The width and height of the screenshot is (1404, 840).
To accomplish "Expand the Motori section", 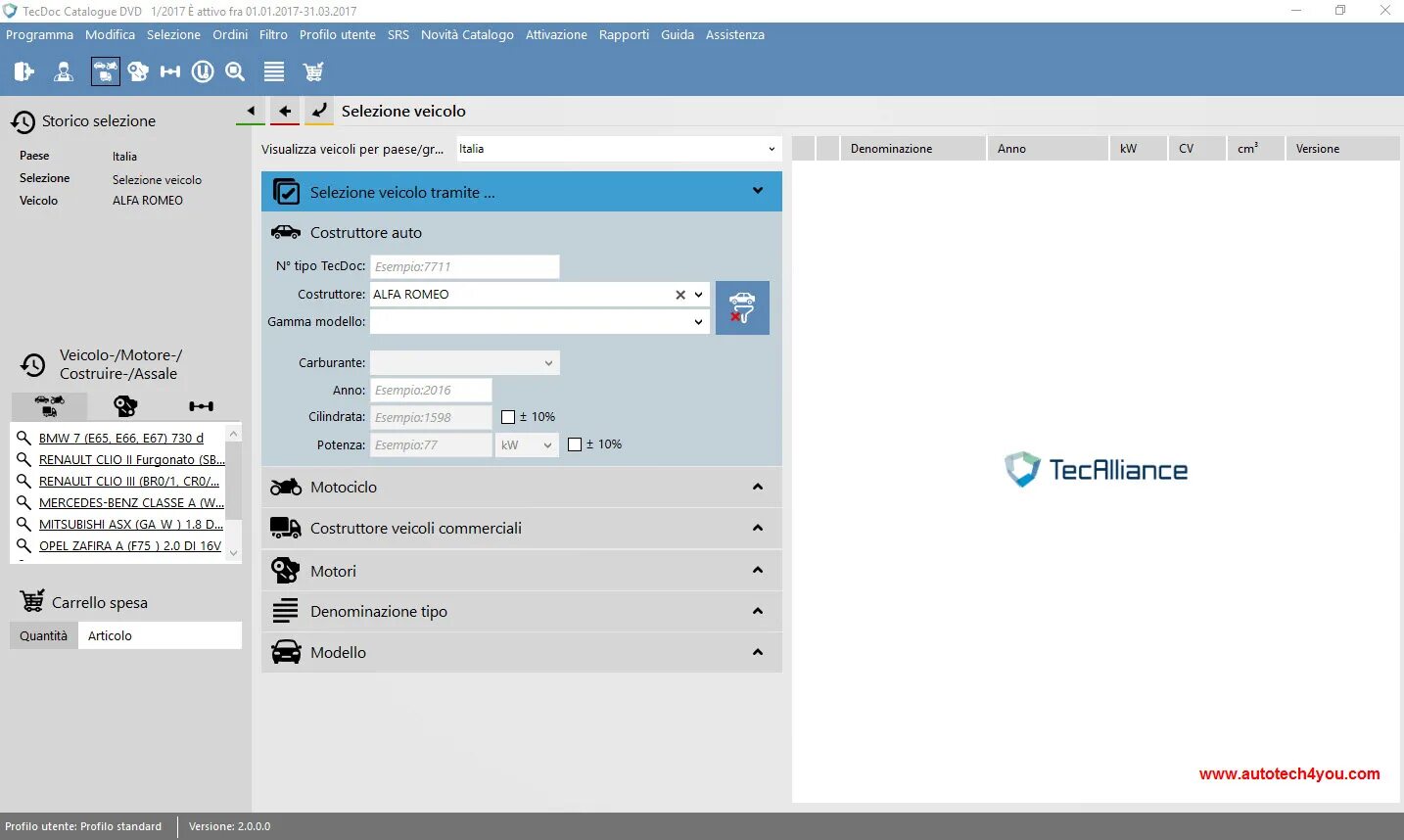I will point(757,570).
